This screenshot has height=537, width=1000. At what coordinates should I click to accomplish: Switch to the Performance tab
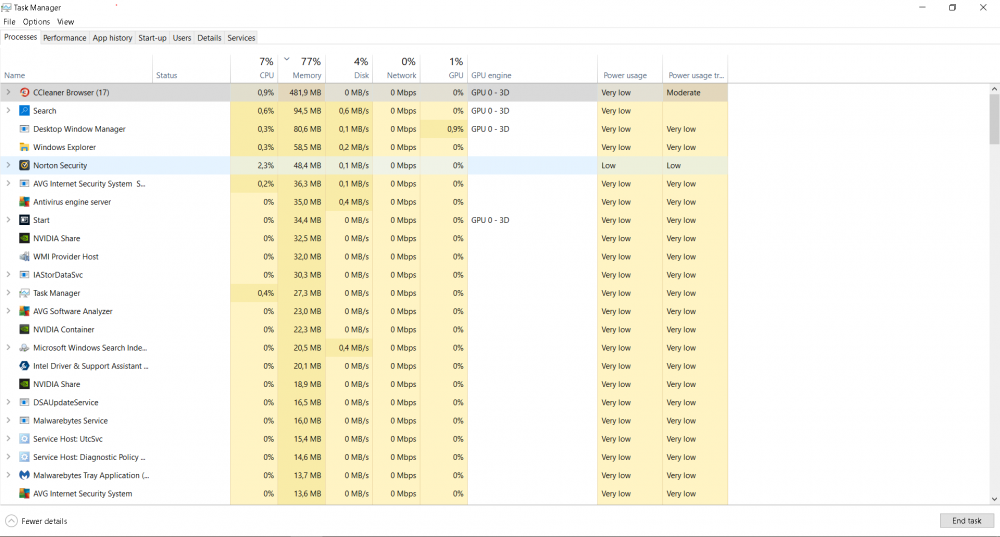coord(64,38)
